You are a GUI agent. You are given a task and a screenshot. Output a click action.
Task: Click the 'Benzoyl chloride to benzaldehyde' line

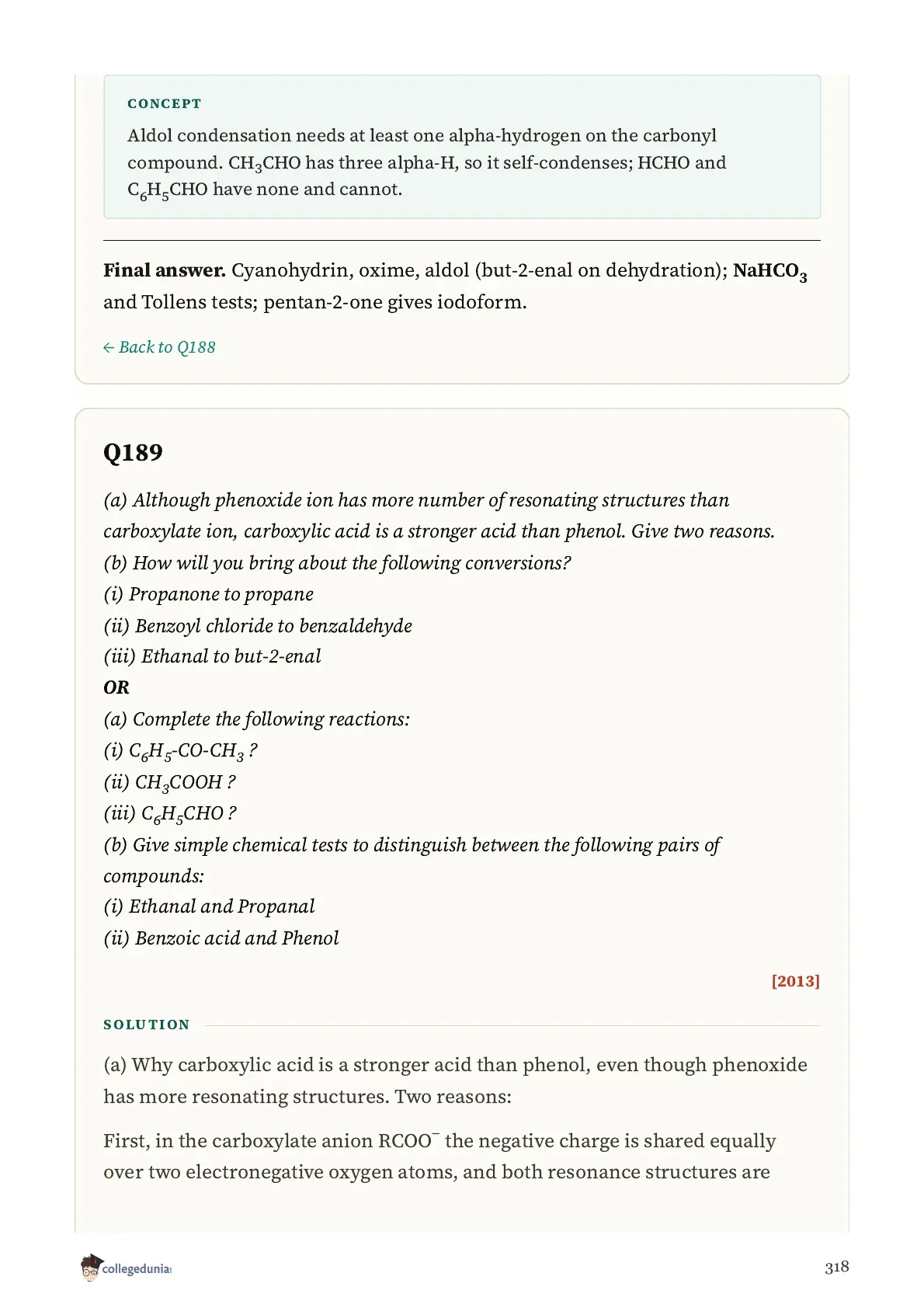point(258,625)
